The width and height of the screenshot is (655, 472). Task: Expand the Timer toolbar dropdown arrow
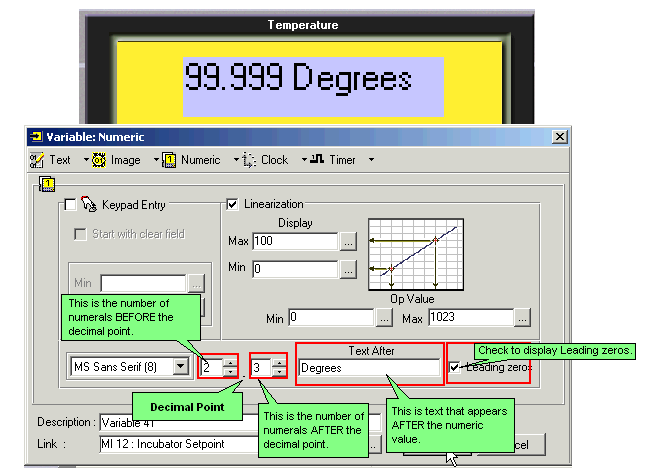pos(371,160)
